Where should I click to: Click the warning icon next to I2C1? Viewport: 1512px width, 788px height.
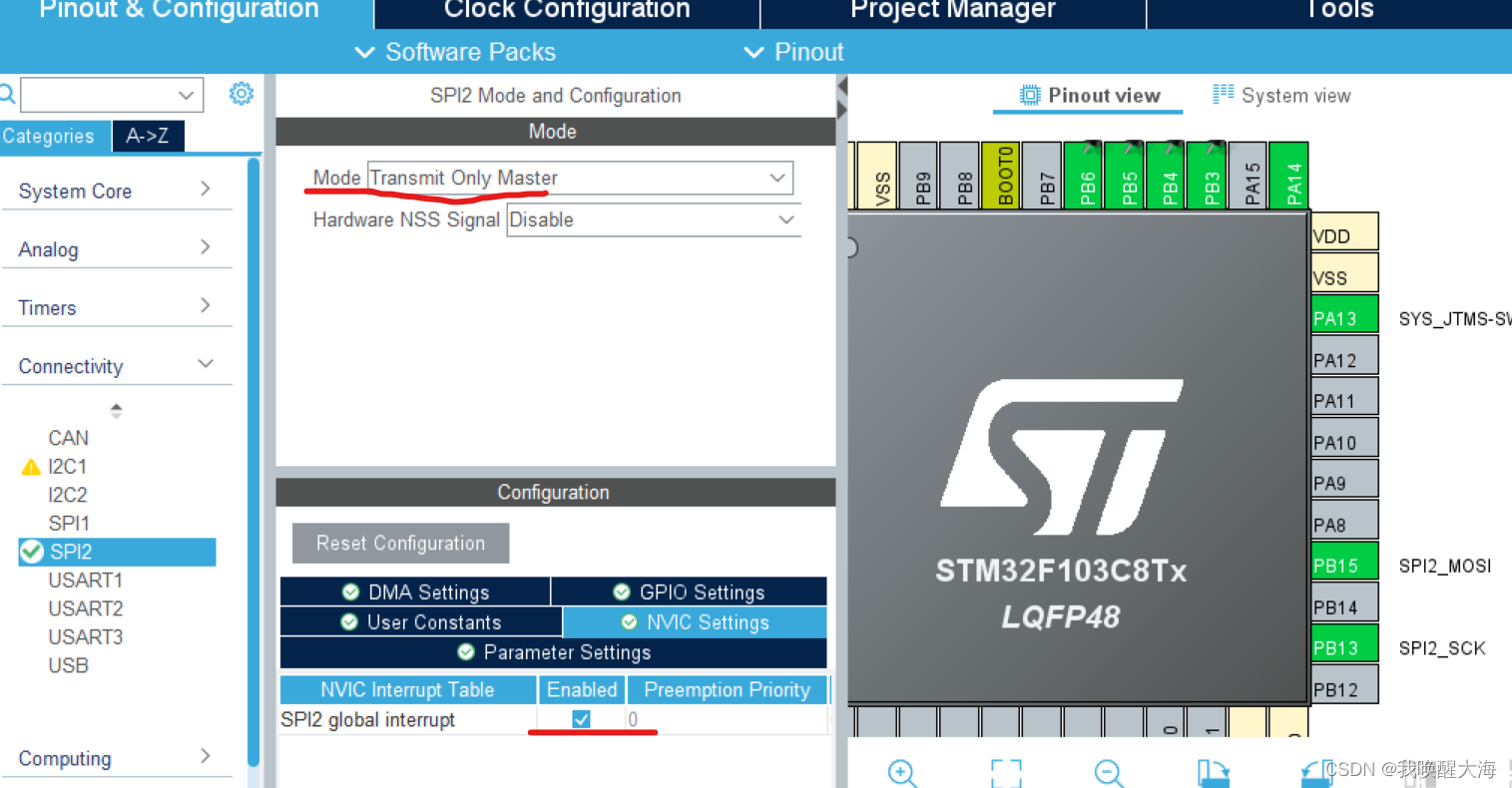point(30,466)
